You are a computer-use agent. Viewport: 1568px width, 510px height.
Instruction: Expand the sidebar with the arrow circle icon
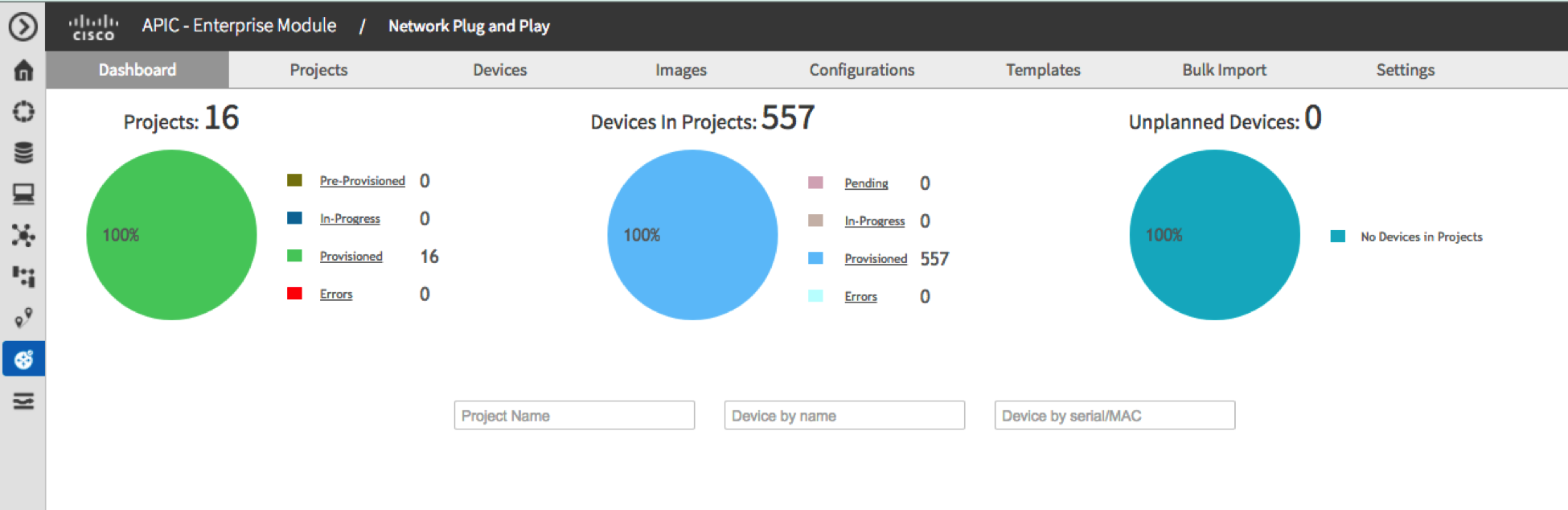(x=23, y=27)
